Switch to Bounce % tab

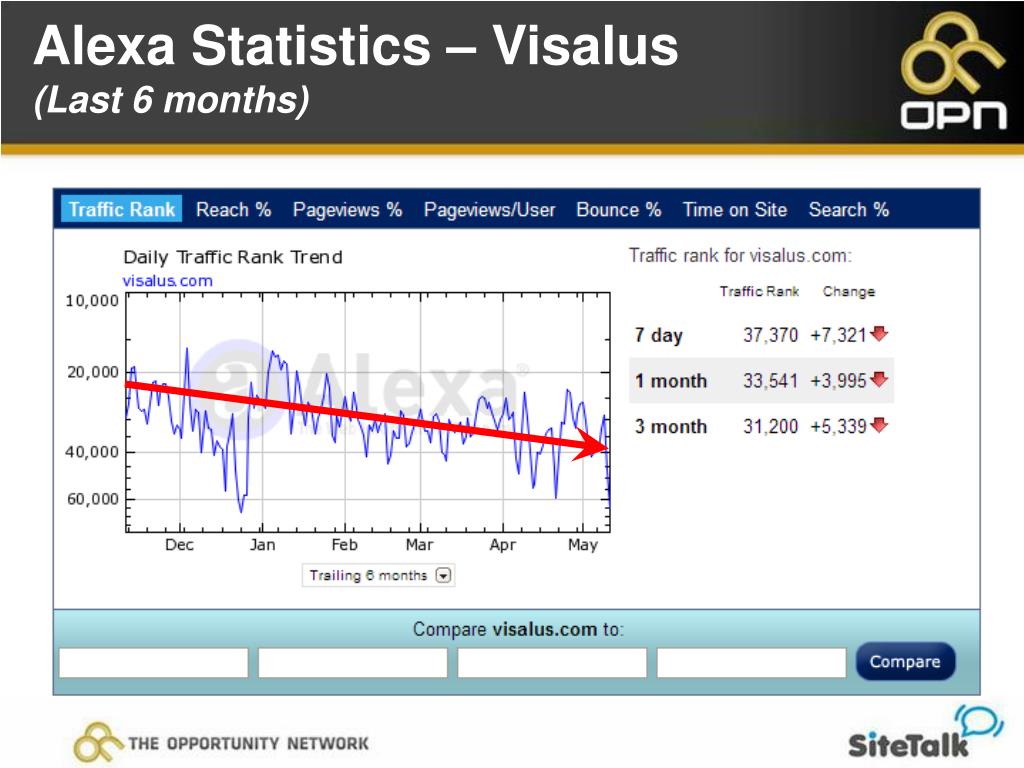618,210
